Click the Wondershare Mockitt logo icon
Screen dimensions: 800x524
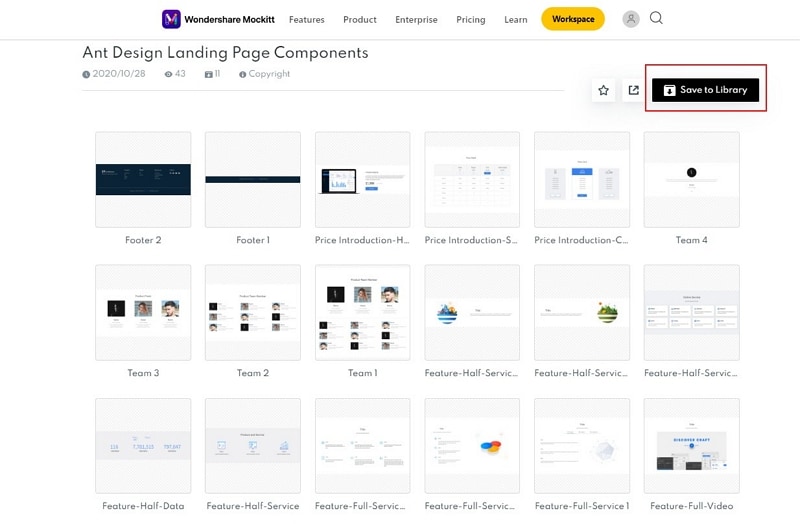(171, 19)
